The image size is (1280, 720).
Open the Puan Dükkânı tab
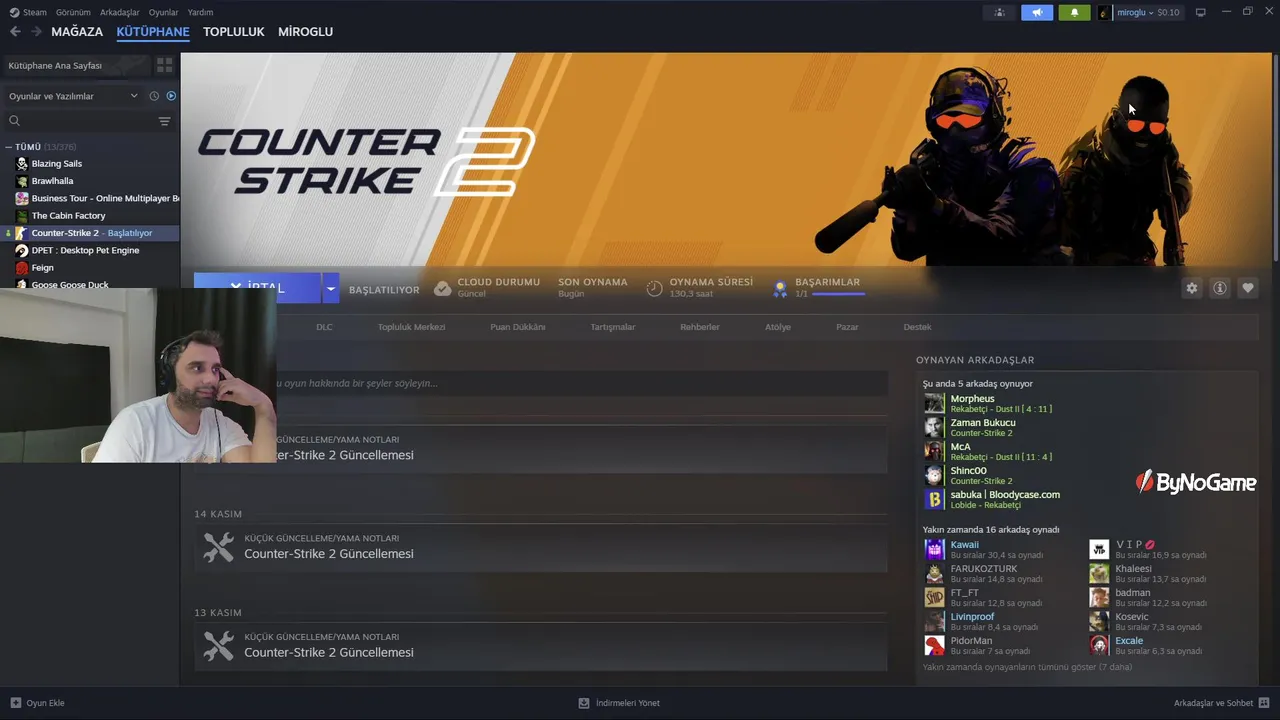point(518,327)
